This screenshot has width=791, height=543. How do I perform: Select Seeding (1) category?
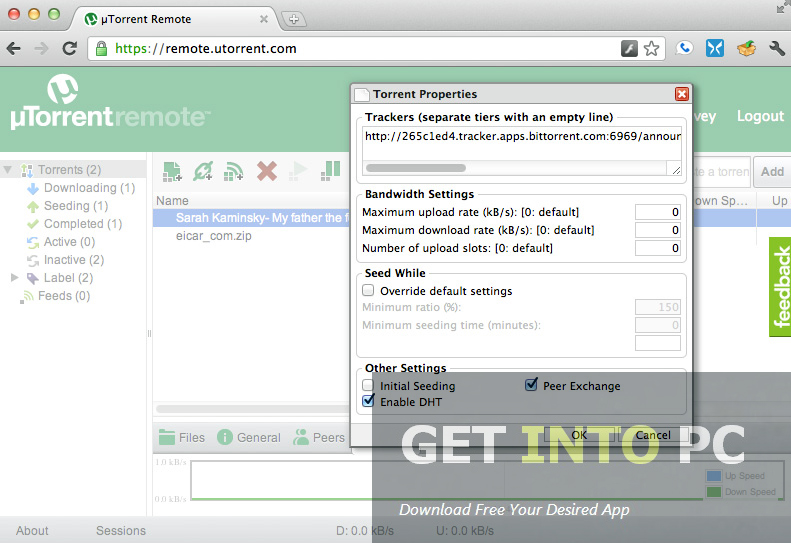76,206
